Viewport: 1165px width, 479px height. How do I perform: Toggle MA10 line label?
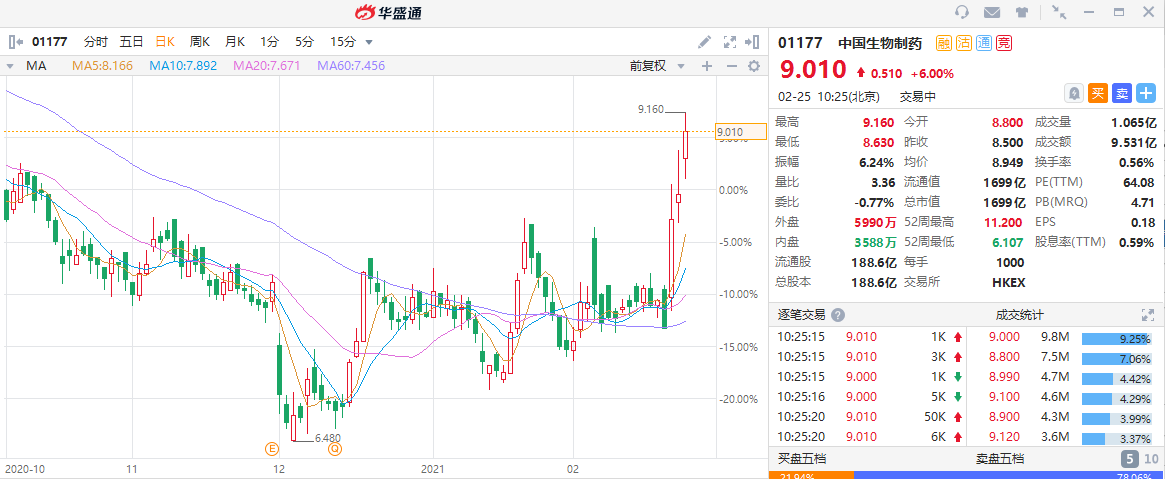pyautogui.click(x=183, y=65)
